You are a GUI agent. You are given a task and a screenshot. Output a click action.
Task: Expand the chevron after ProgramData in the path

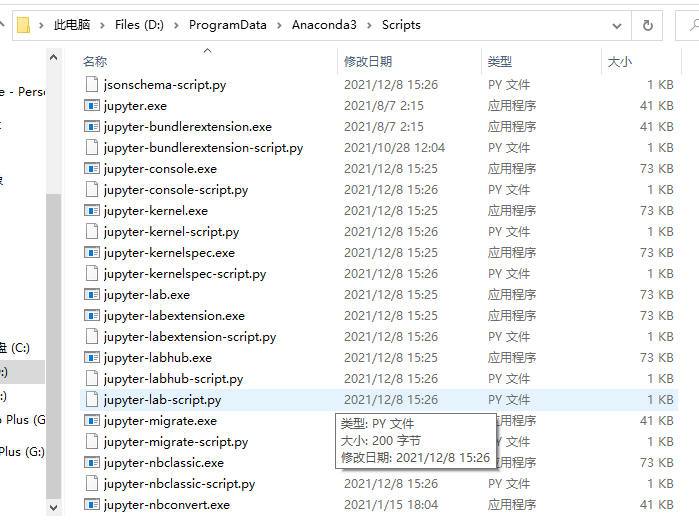279,25
